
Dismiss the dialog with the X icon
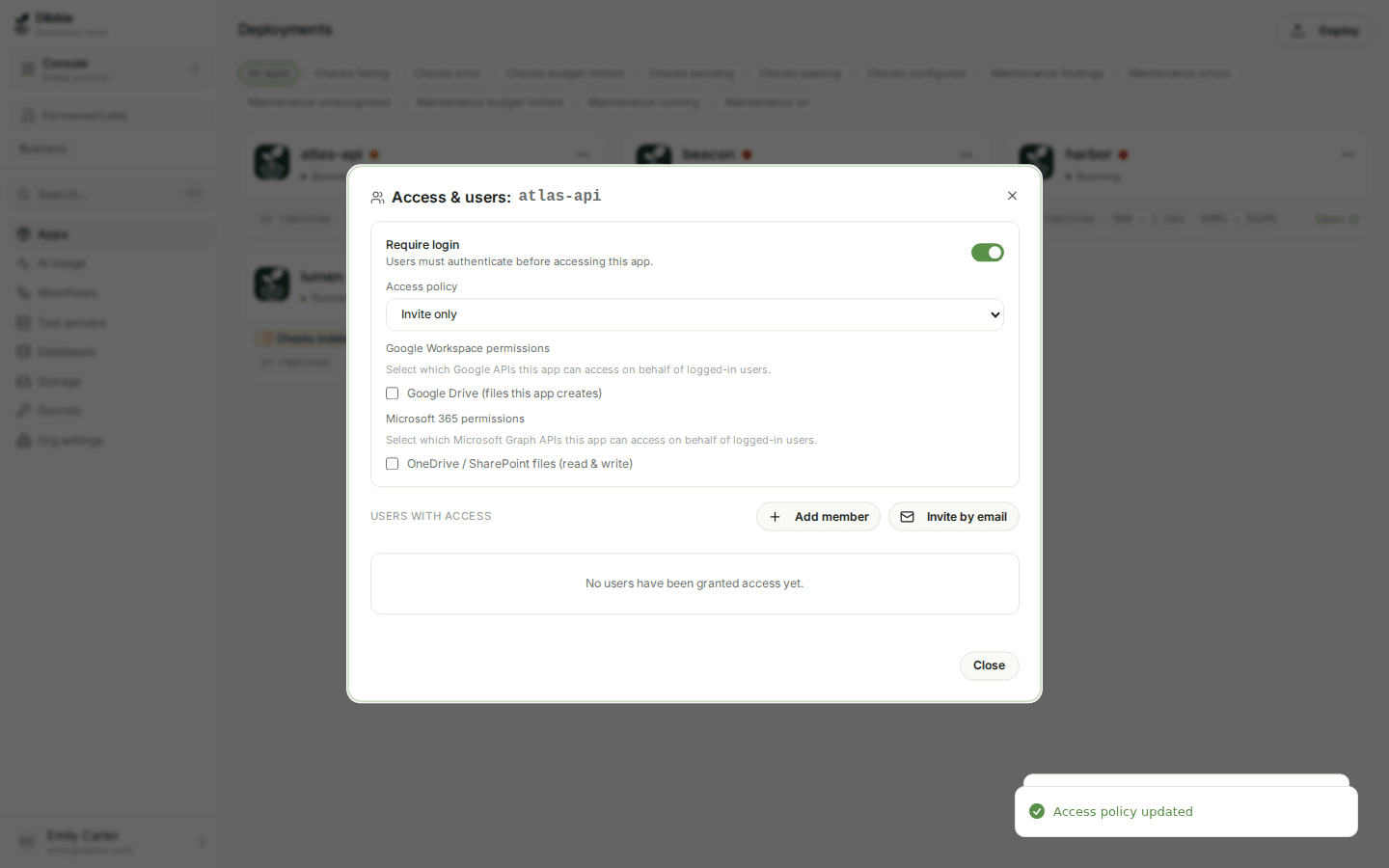click(x=1012, y=196)
